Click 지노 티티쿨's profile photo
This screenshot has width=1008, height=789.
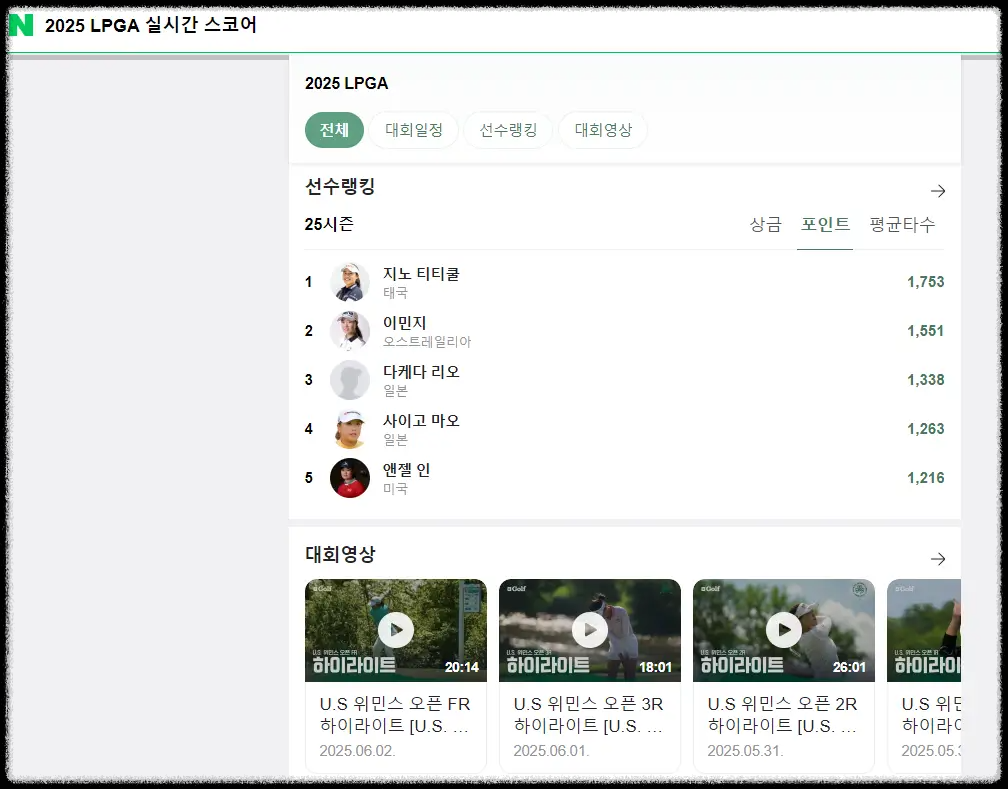[x=350, y=282]
